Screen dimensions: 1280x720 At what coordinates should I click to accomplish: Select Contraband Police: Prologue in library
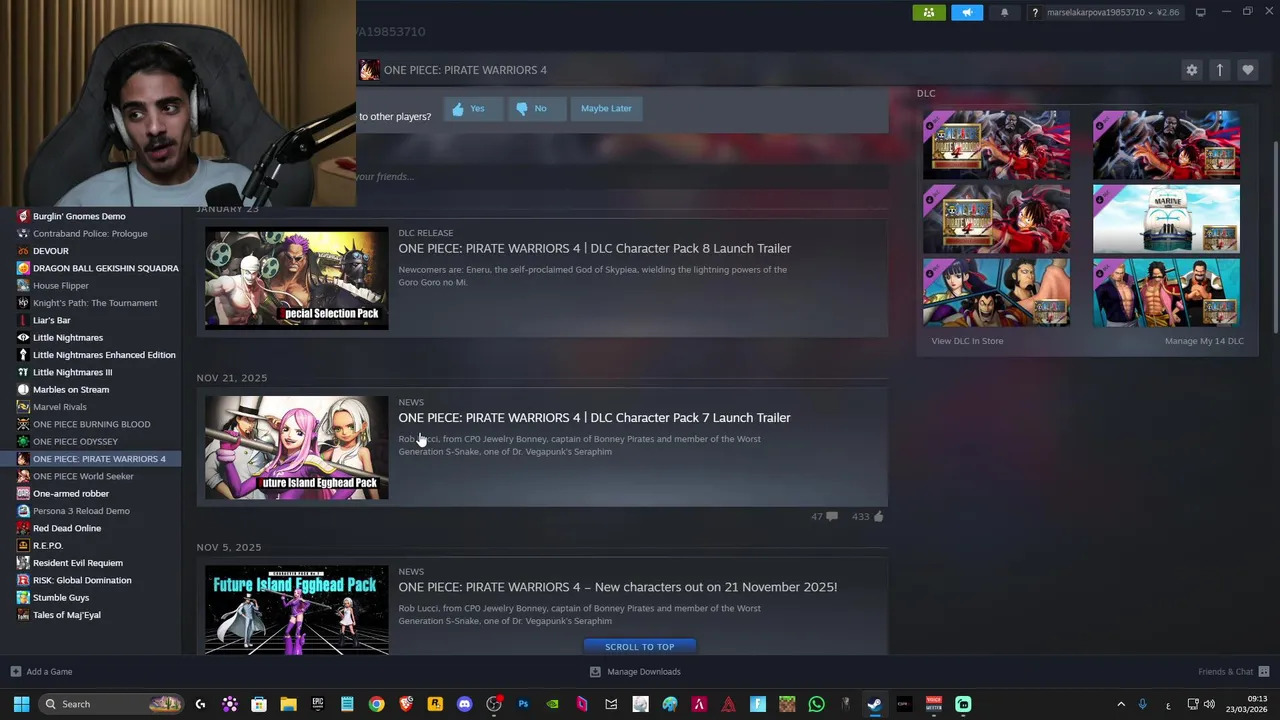(x=90, y=234)
